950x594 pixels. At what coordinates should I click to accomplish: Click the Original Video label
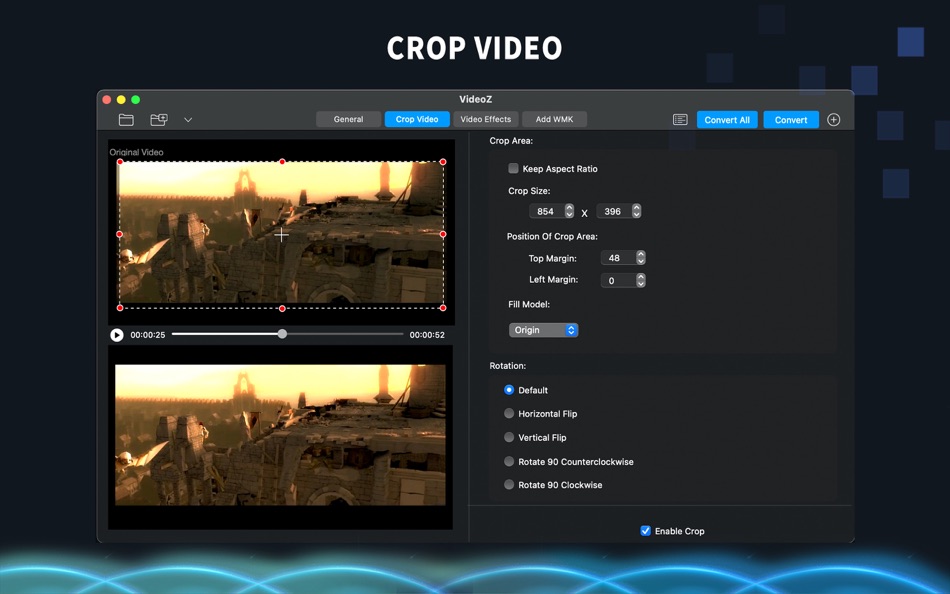[x=136, y=152]
